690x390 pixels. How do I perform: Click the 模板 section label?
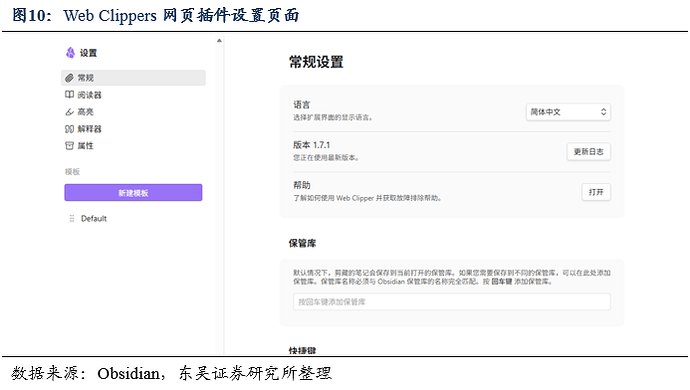72,172
